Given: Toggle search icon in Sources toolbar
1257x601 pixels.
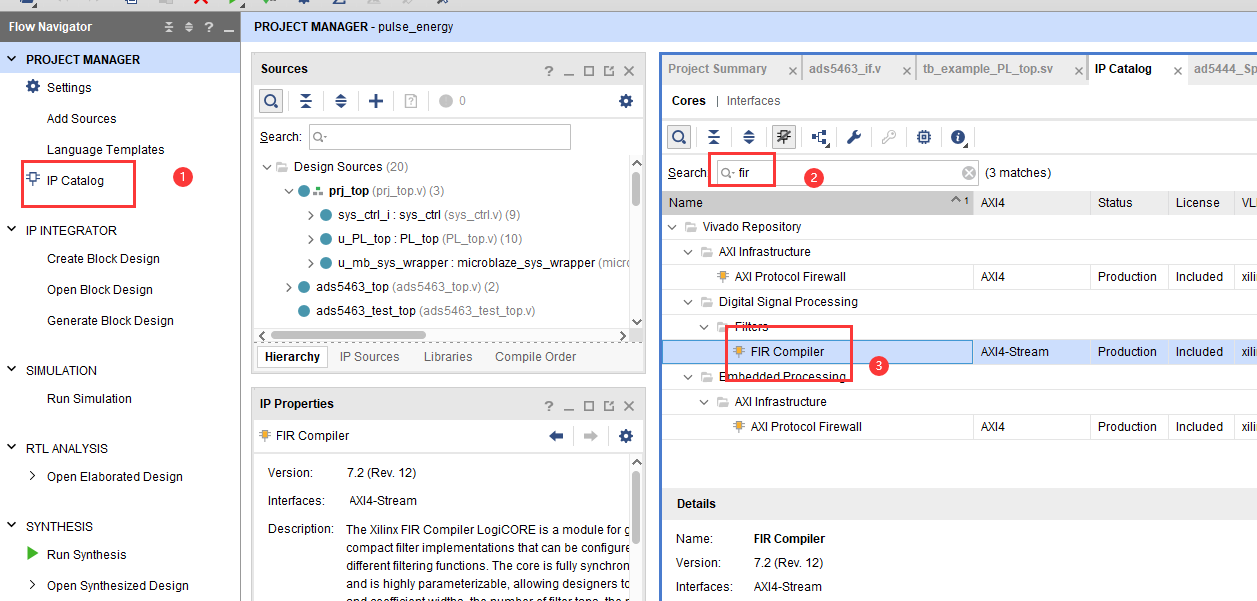Looking at the screenshot, I should point(271,101).
